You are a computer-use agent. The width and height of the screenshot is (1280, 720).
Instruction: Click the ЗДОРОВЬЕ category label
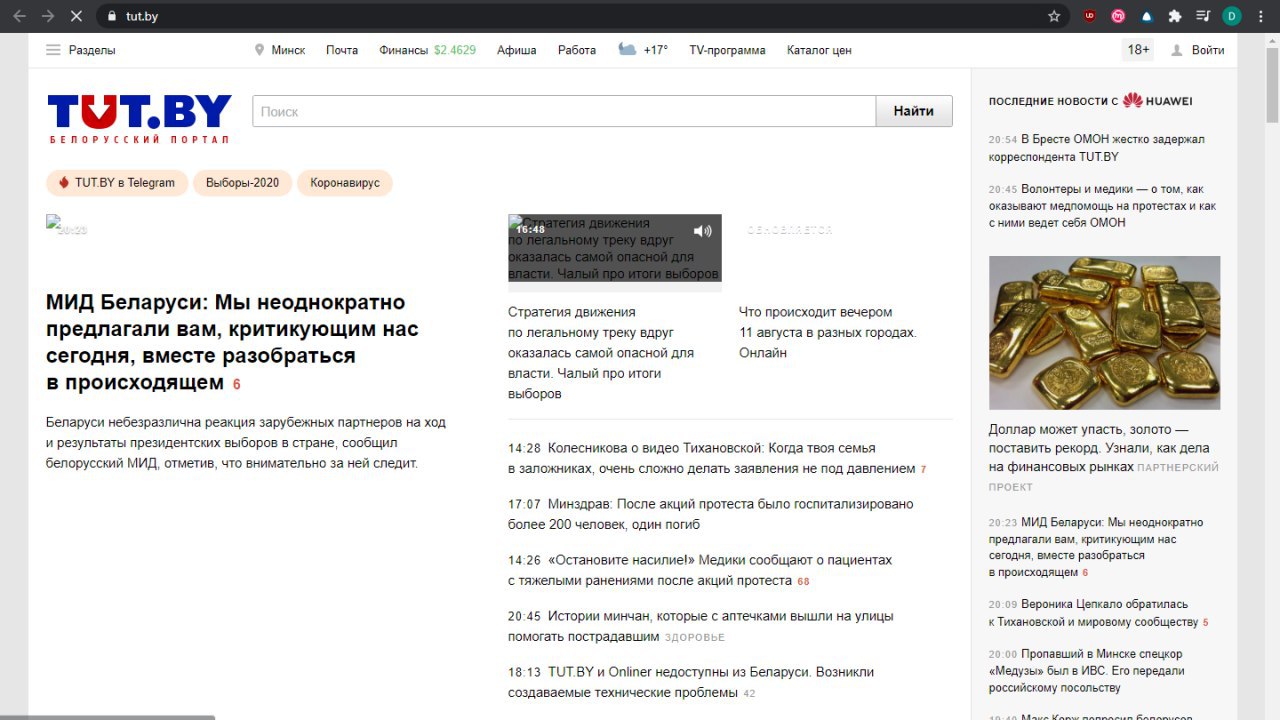(695, 637)
